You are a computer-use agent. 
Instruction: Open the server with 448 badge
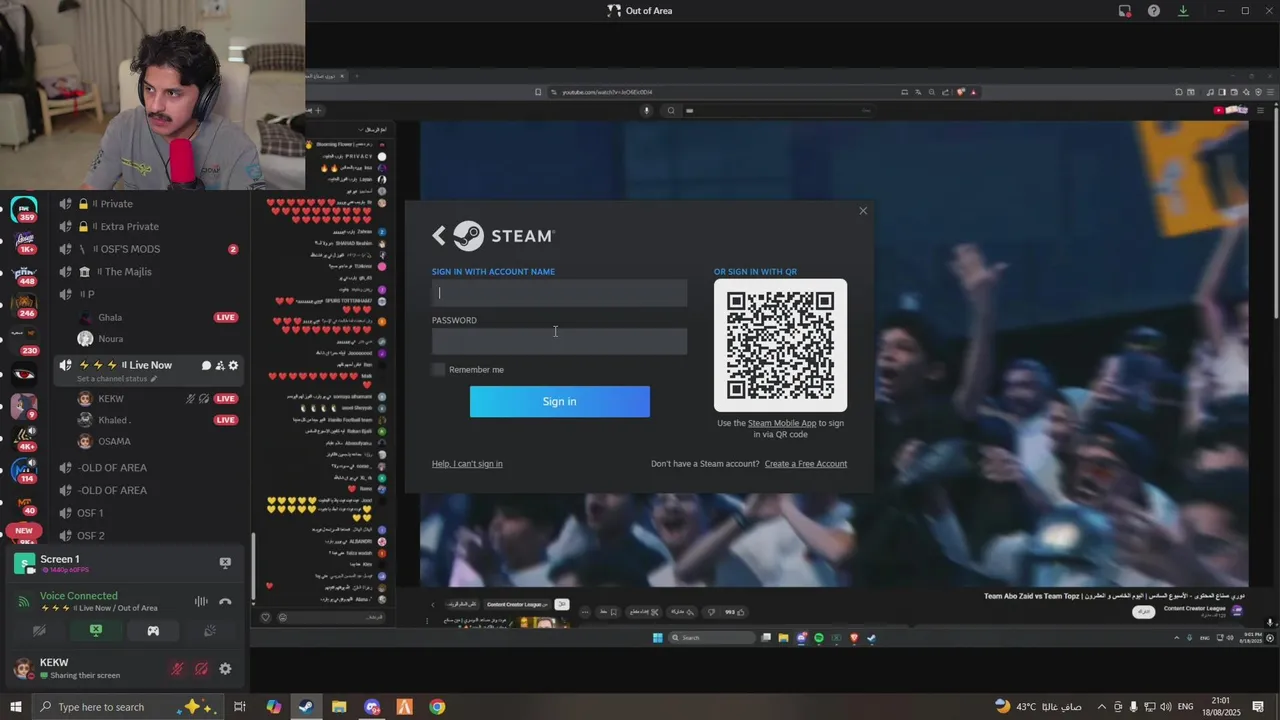point(24,273)
